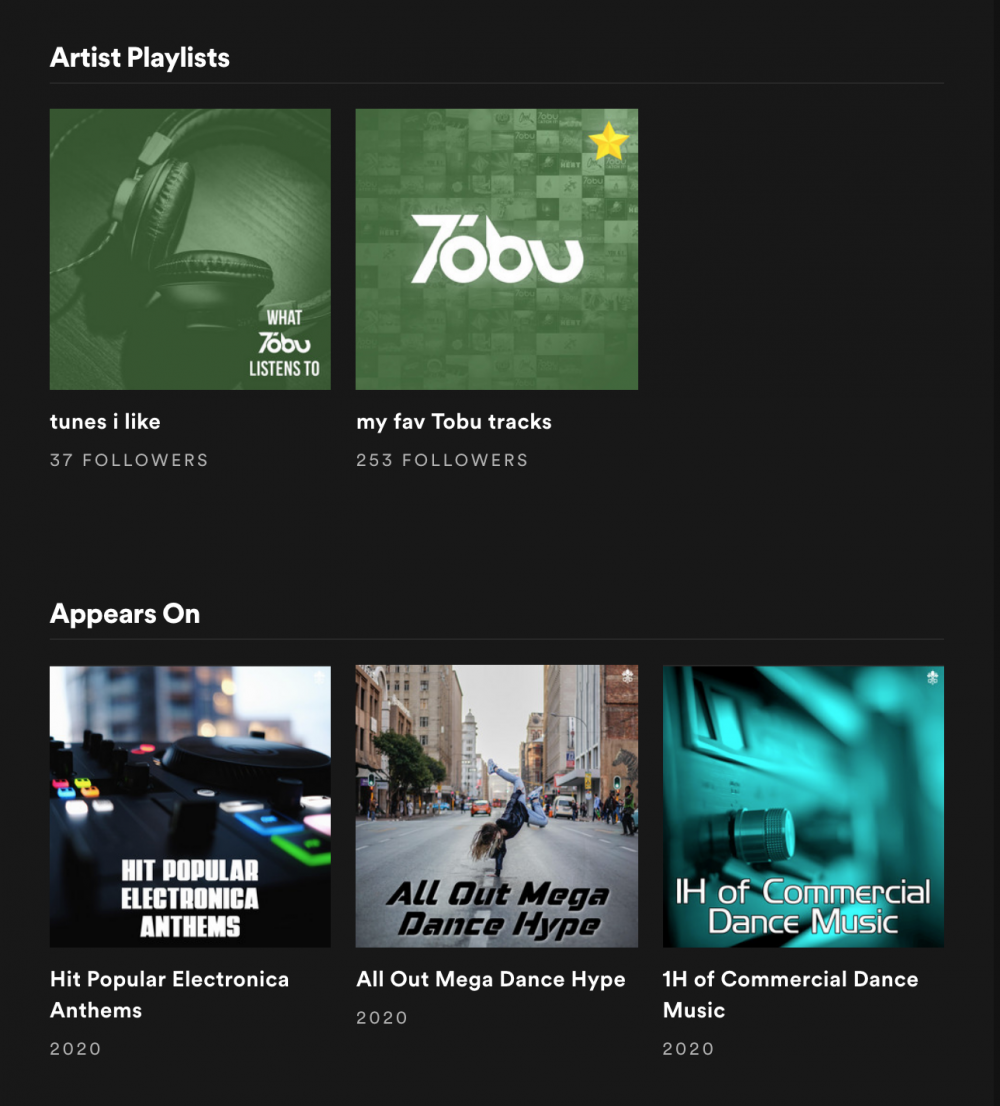This screenshot has height=1106, width=1000.
Task: Open the Hit Popular Electronica Anthems album cover
Action: point(190,806)
